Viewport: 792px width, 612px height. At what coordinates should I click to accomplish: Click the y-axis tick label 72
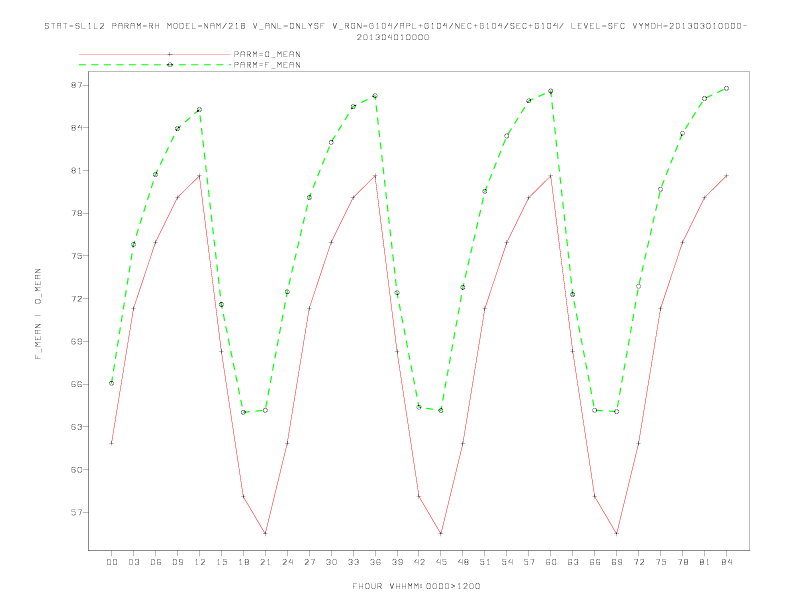[76, 299]
